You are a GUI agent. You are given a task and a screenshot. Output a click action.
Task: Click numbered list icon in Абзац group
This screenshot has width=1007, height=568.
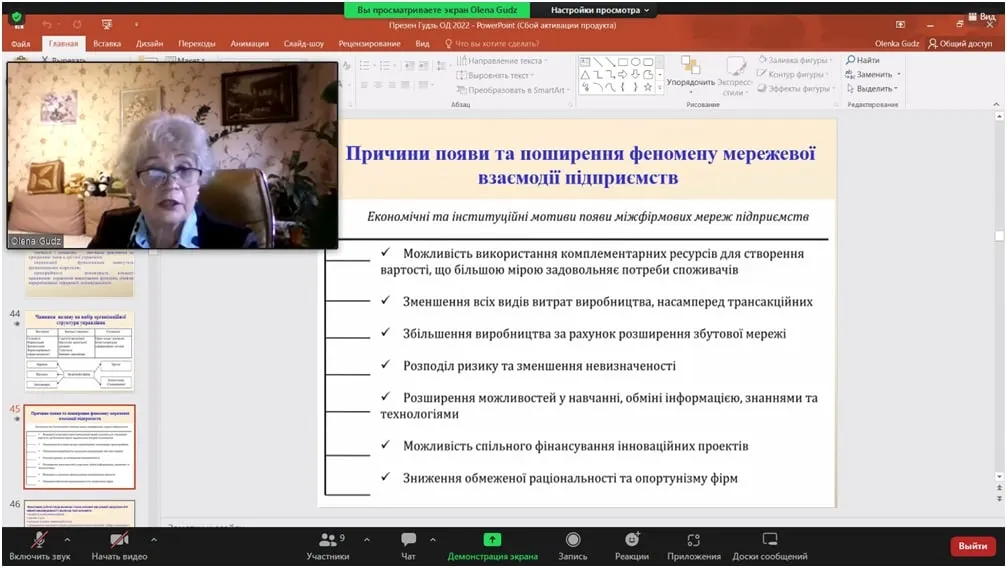[x=386, y=66]
